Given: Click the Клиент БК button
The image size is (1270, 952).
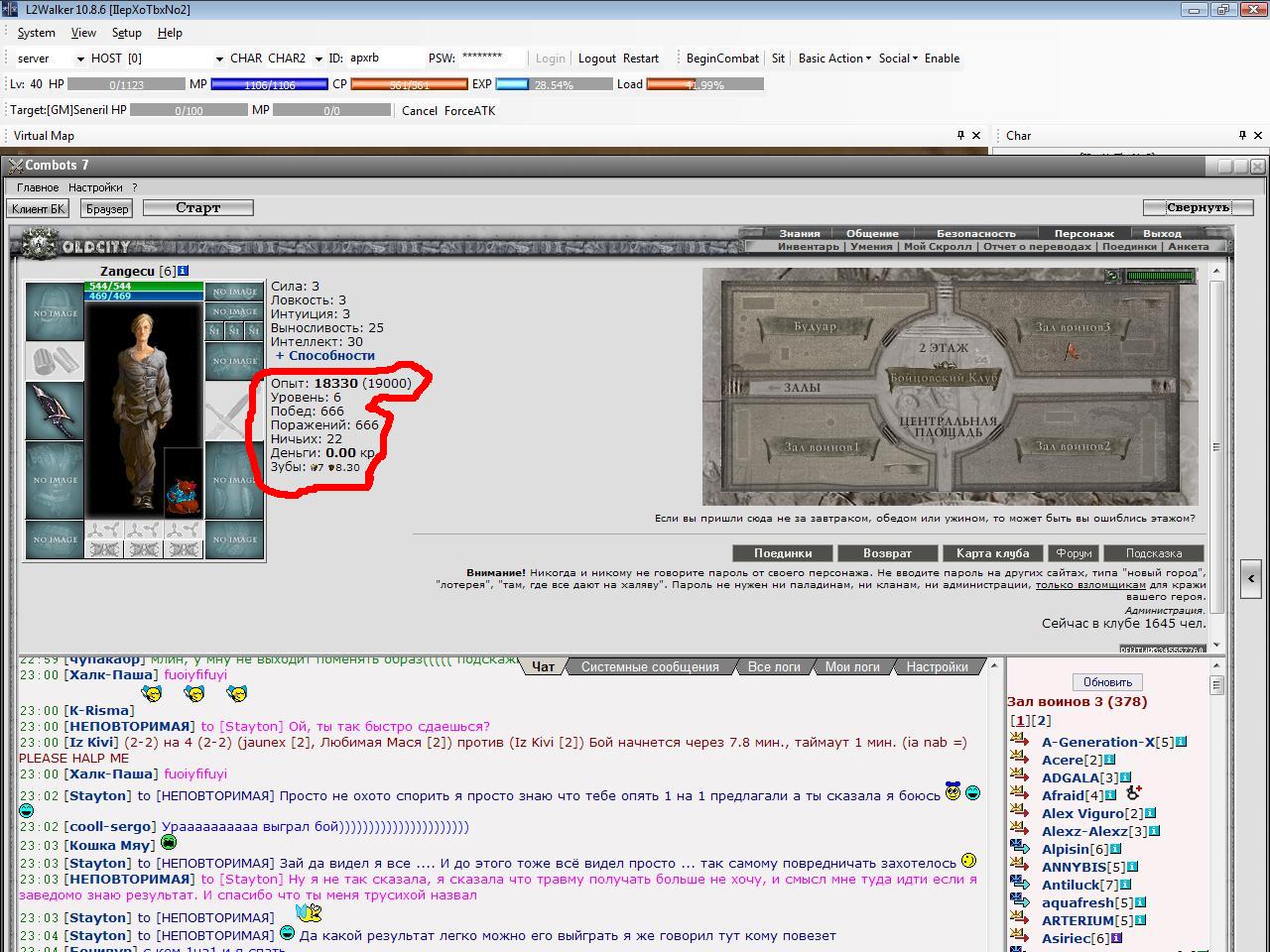Looking at the screenshot, I should tap(39, 208).
